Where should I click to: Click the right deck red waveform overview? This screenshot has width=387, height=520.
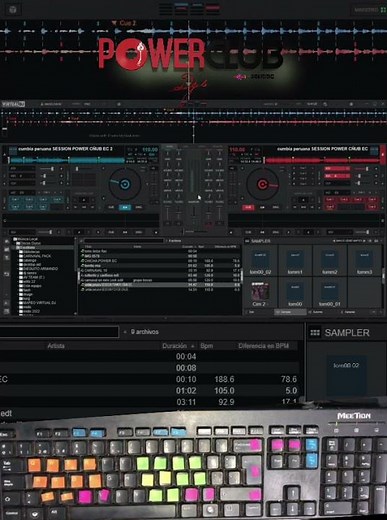[x=322, y=160]
